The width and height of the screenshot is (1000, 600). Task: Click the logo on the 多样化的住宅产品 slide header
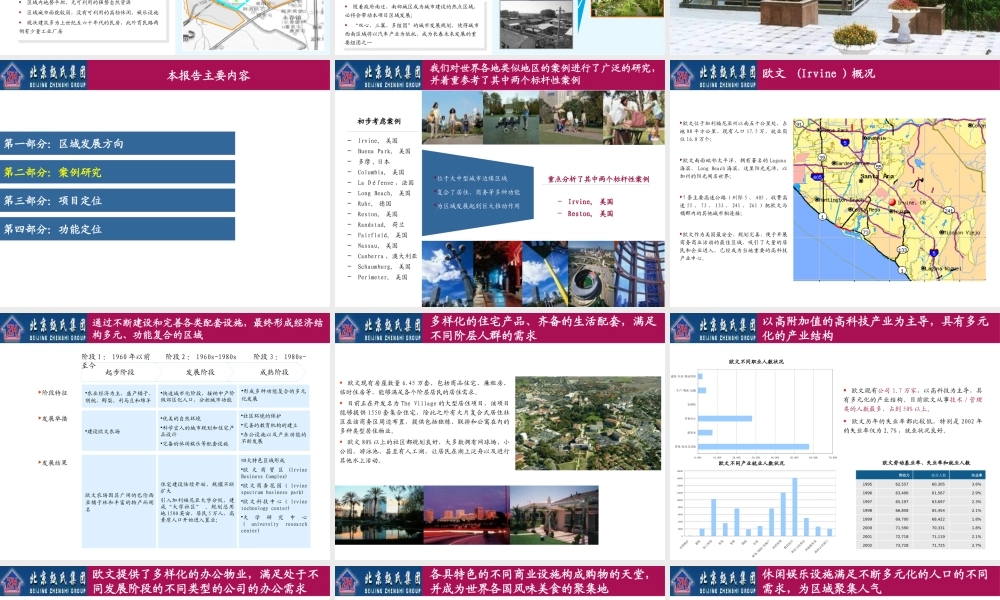(378, 328)
